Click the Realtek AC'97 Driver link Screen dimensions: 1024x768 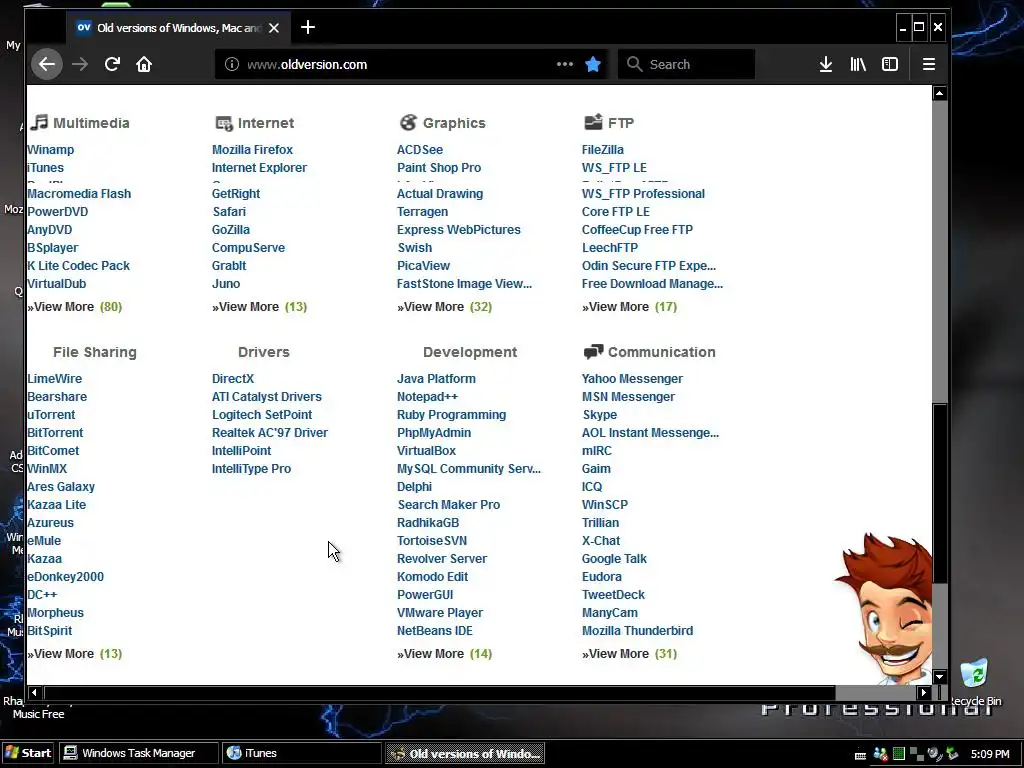click(x=270, y=433)
